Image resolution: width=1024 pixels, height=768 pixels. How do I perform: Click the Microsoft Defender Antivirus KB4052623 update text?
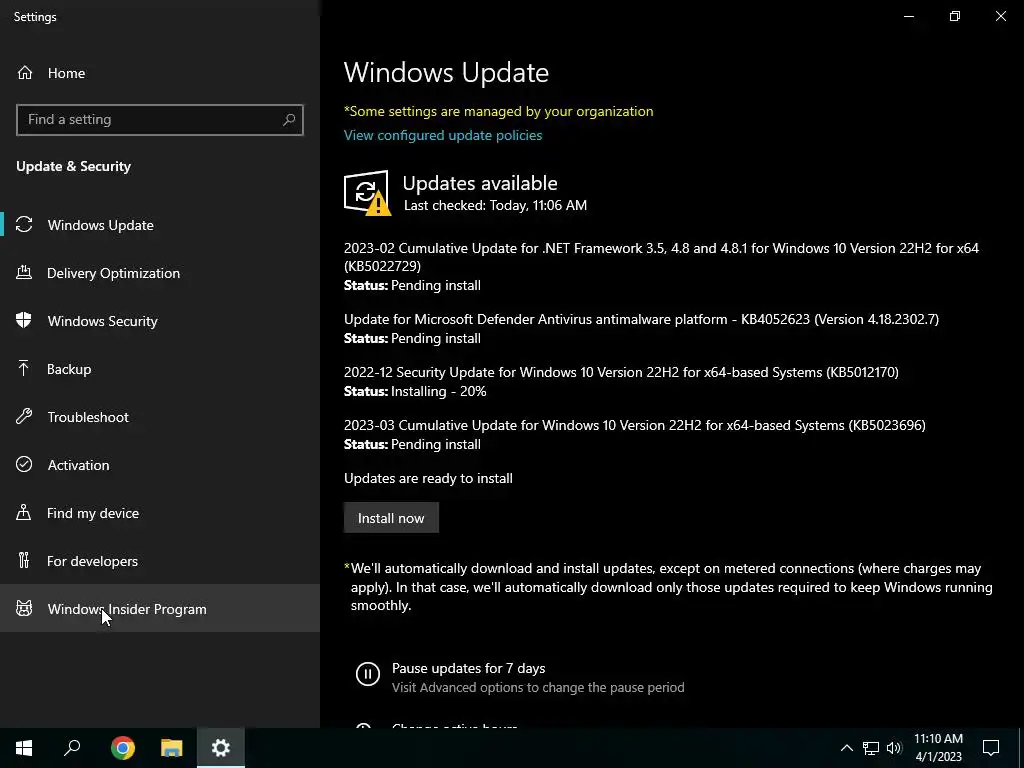(x=641, y=319)
